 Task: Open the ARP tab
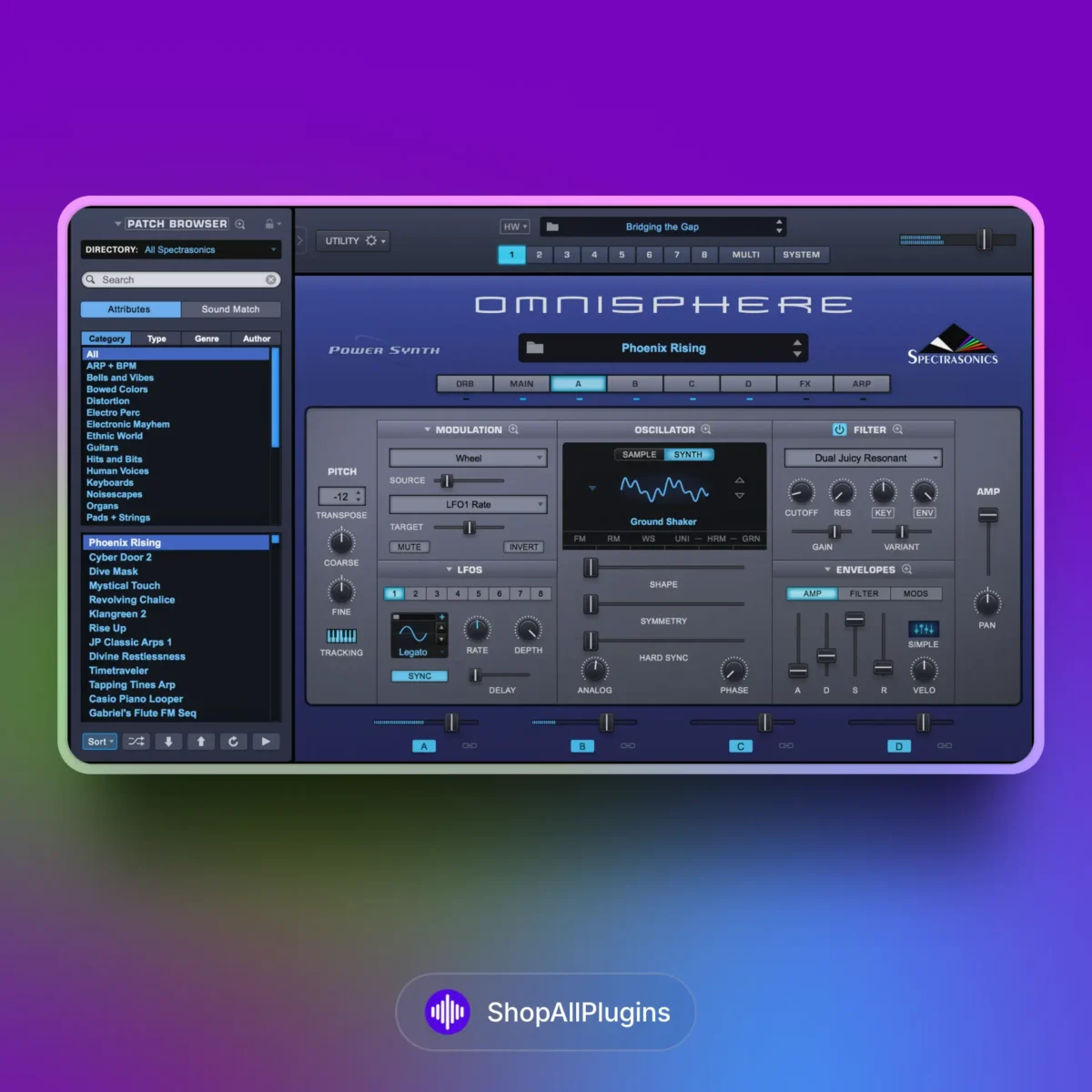pos(862,384)
